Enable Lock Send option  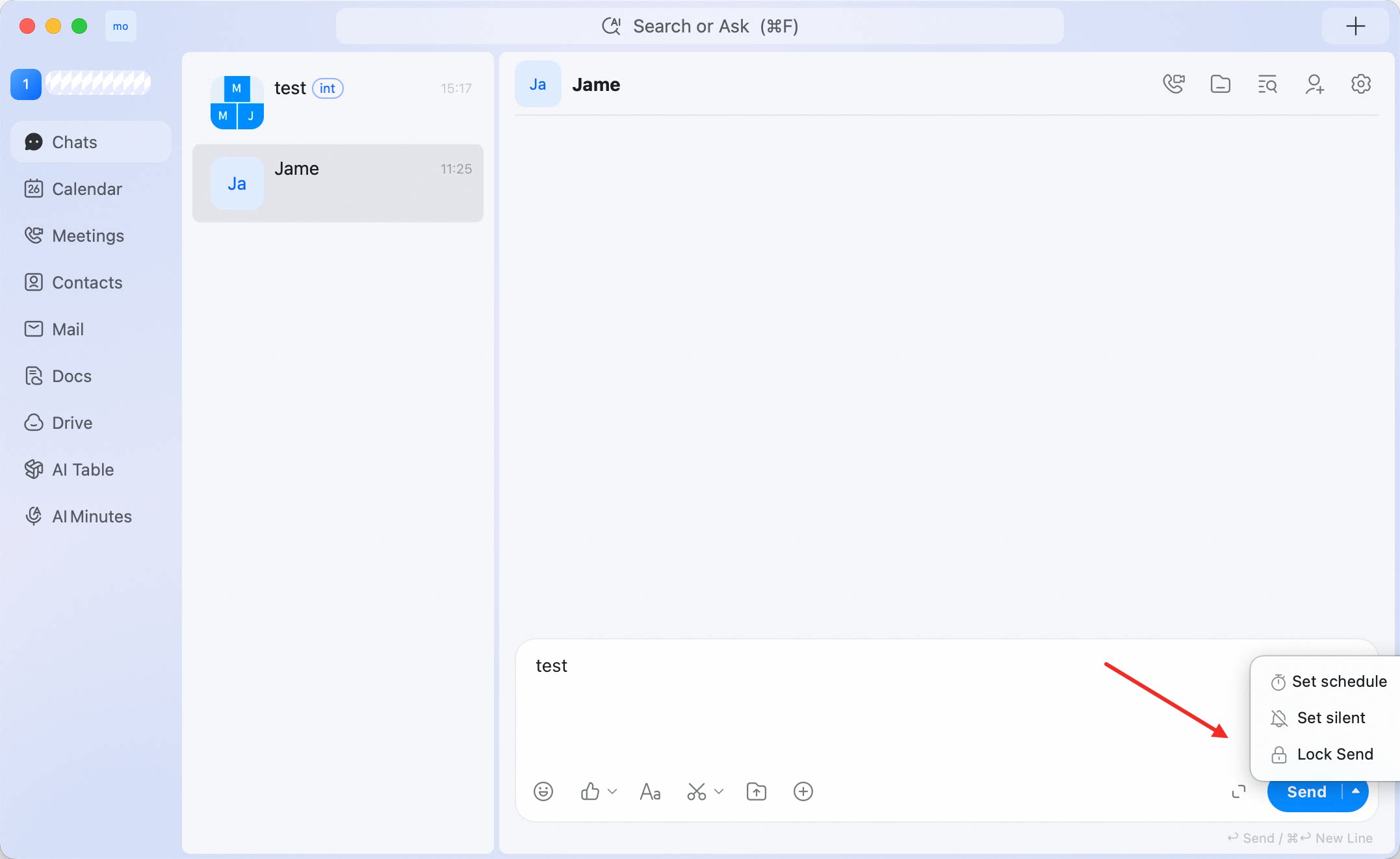click(x=1322, y=754)
